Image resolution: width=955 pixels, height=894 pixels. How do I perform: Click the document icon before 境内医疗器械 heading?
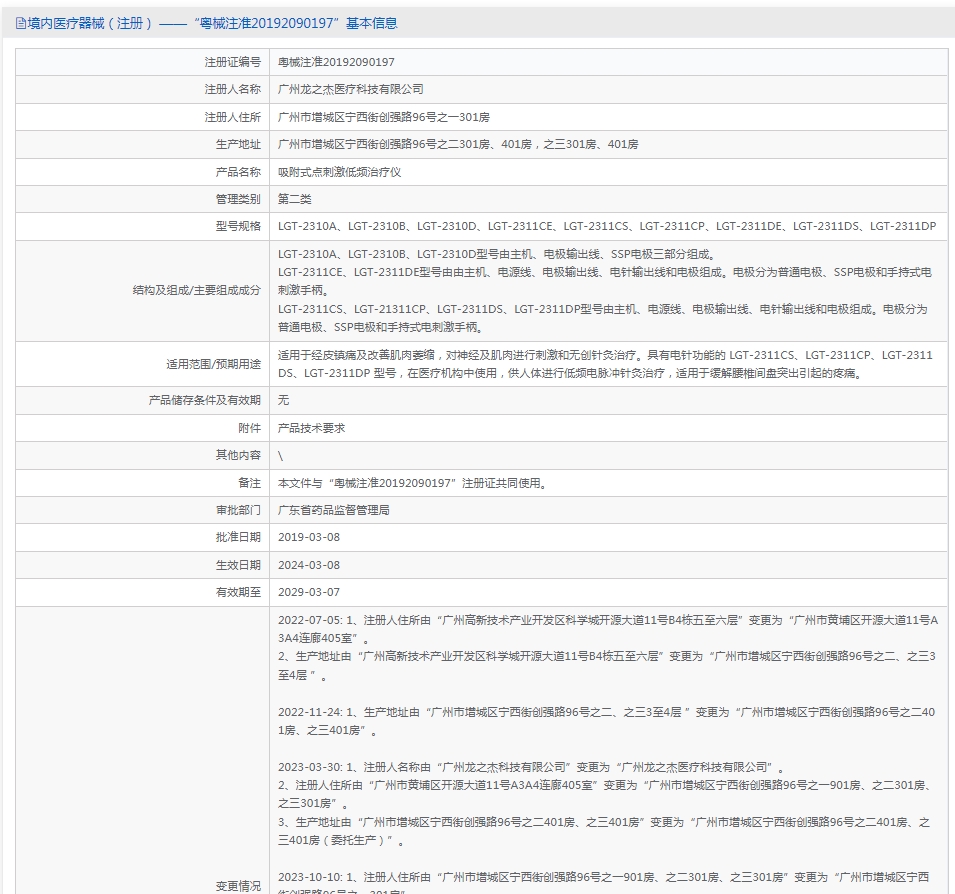[21, 24]
